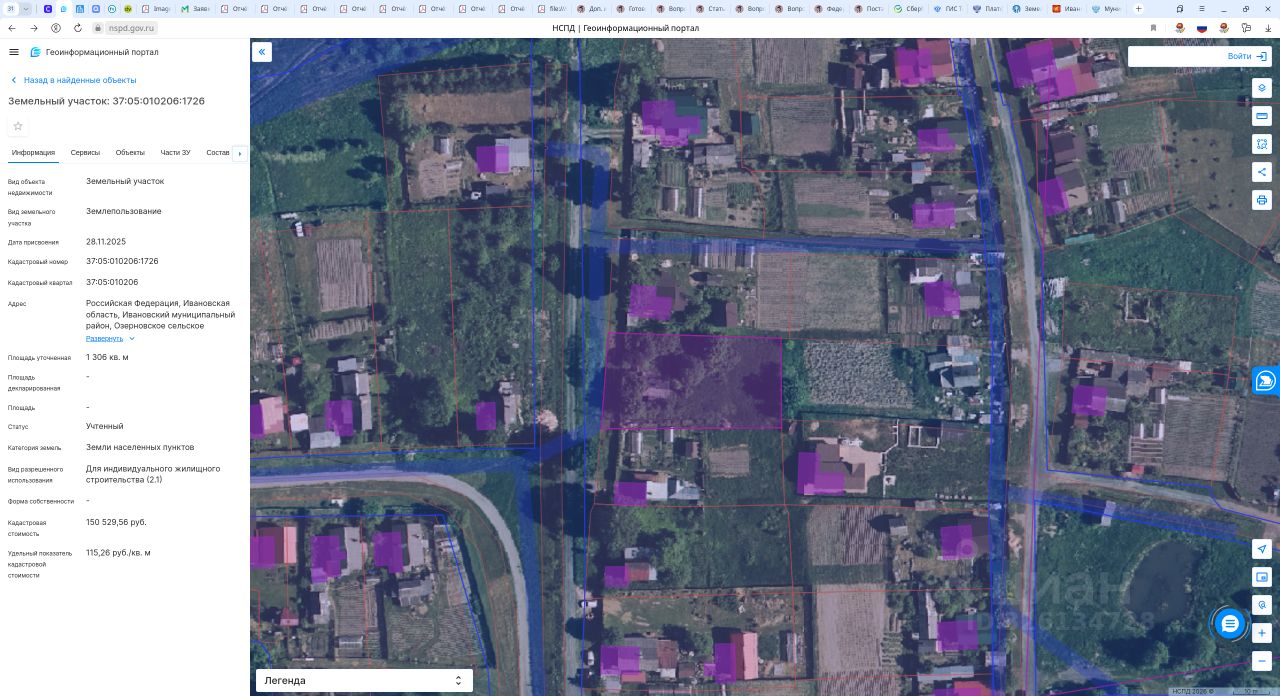Add the land parcel to favorites with star
Viewport: 1280px width, 696px height.
pos(18,126)
